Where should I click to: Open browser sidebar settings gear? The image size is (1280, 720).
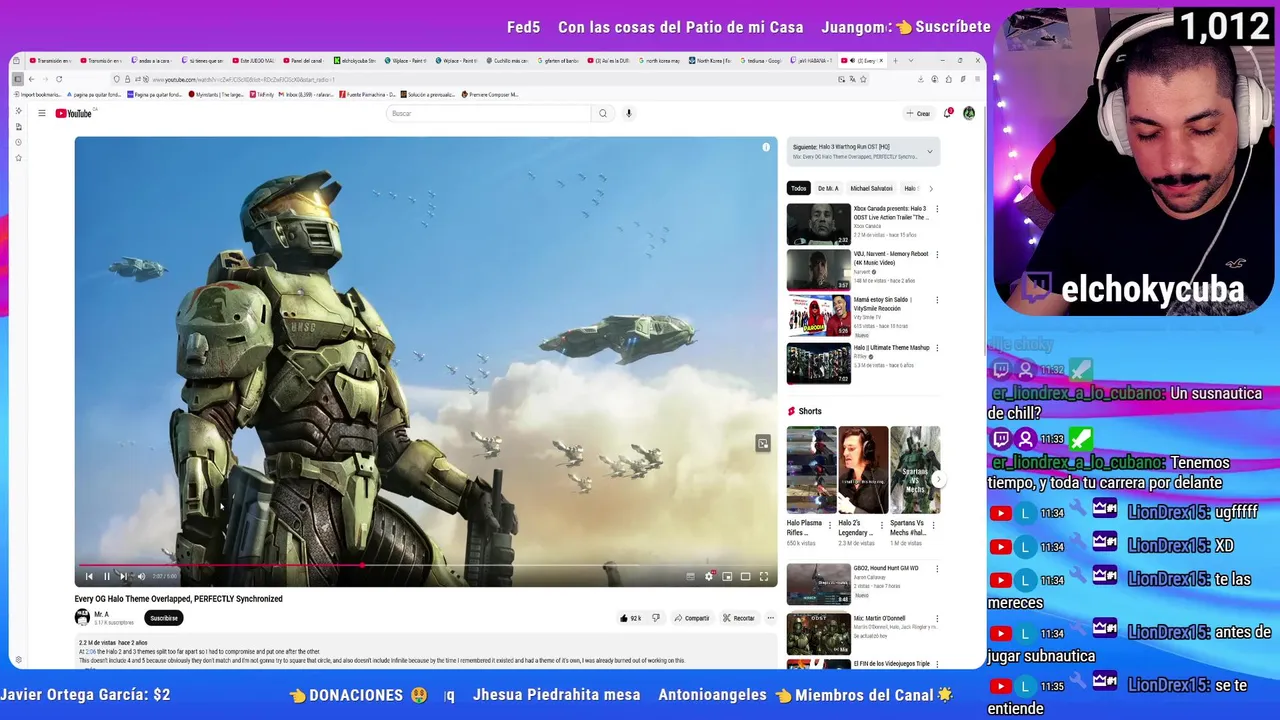(18, 660)
